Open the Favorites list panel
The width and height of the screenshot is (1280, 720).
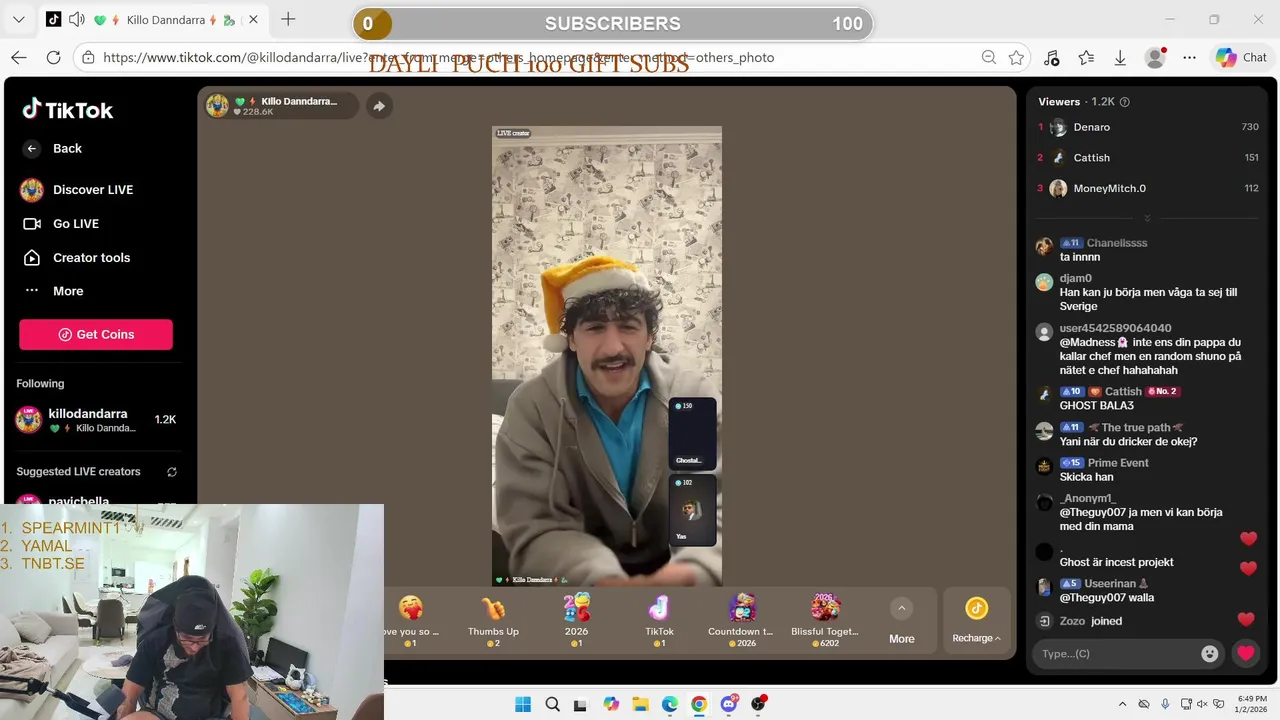pyautogui.click(x=1086, y=58)
